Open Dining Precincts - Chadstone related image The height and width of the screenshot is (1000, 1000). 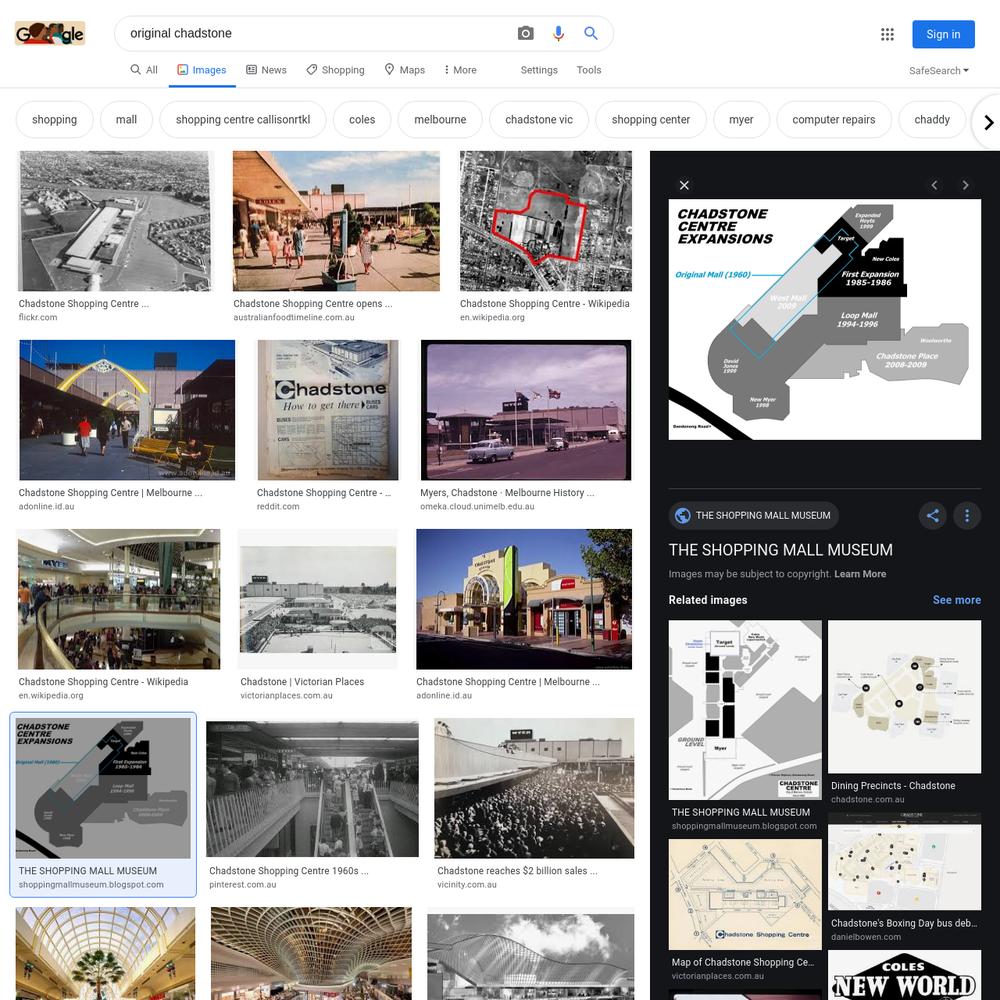click(x=904, y=696)
